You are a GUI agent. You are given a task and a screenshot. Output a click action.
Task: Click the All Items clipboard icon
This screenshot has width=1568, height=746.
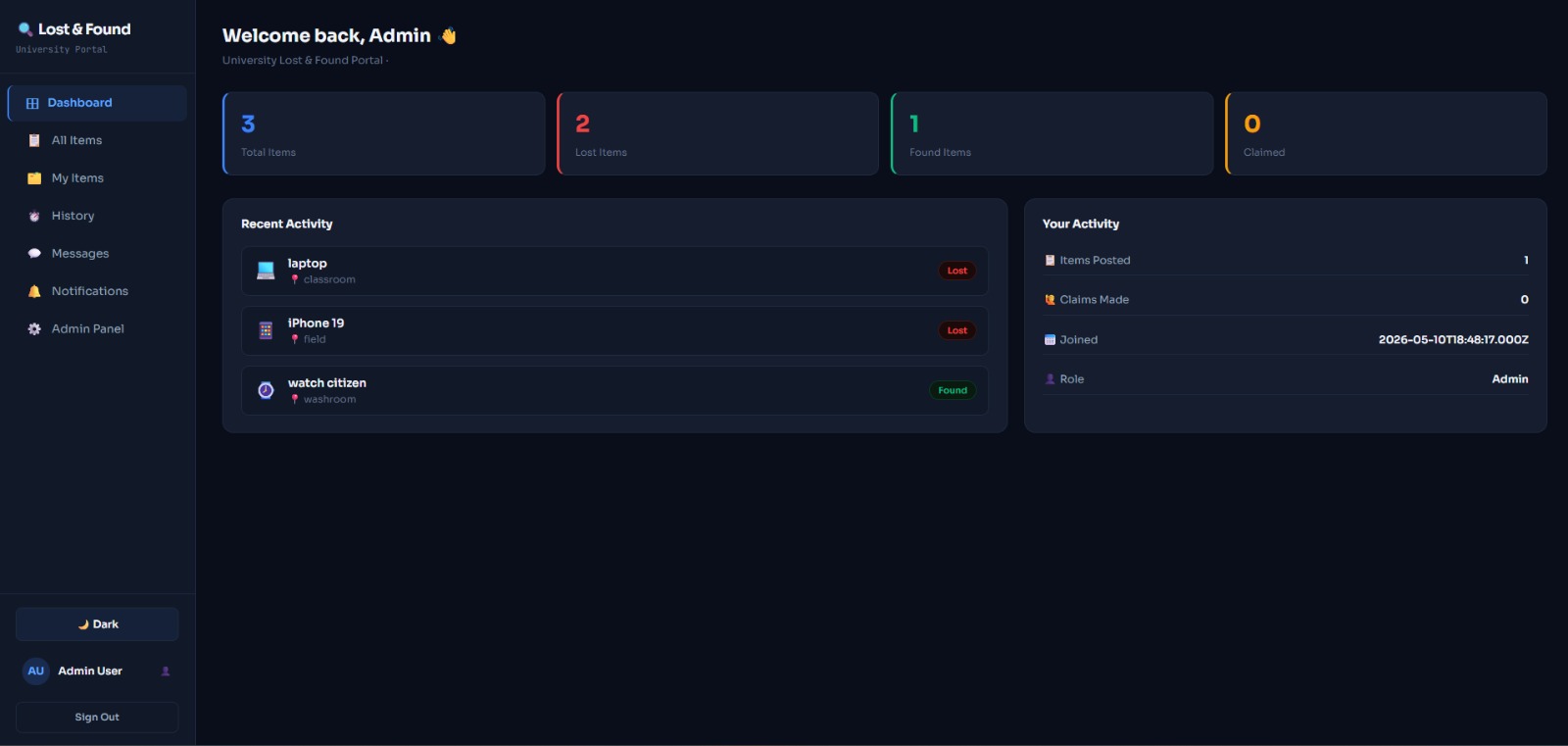tap(34, 140)
